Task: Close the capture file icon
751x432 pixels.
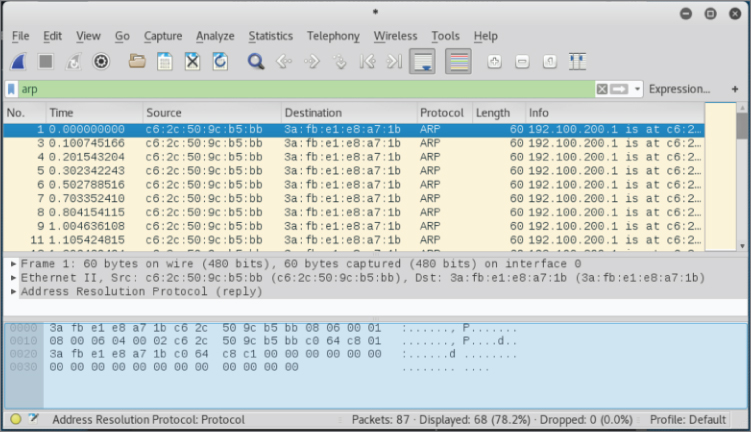Action: point(192,61)
